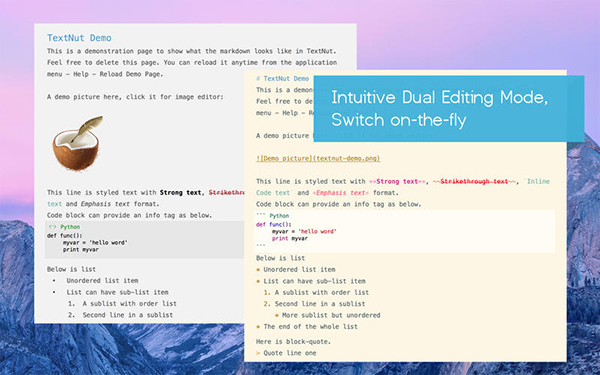
Task: Click "Below is list" in the right window
Action: click(280, 258)
